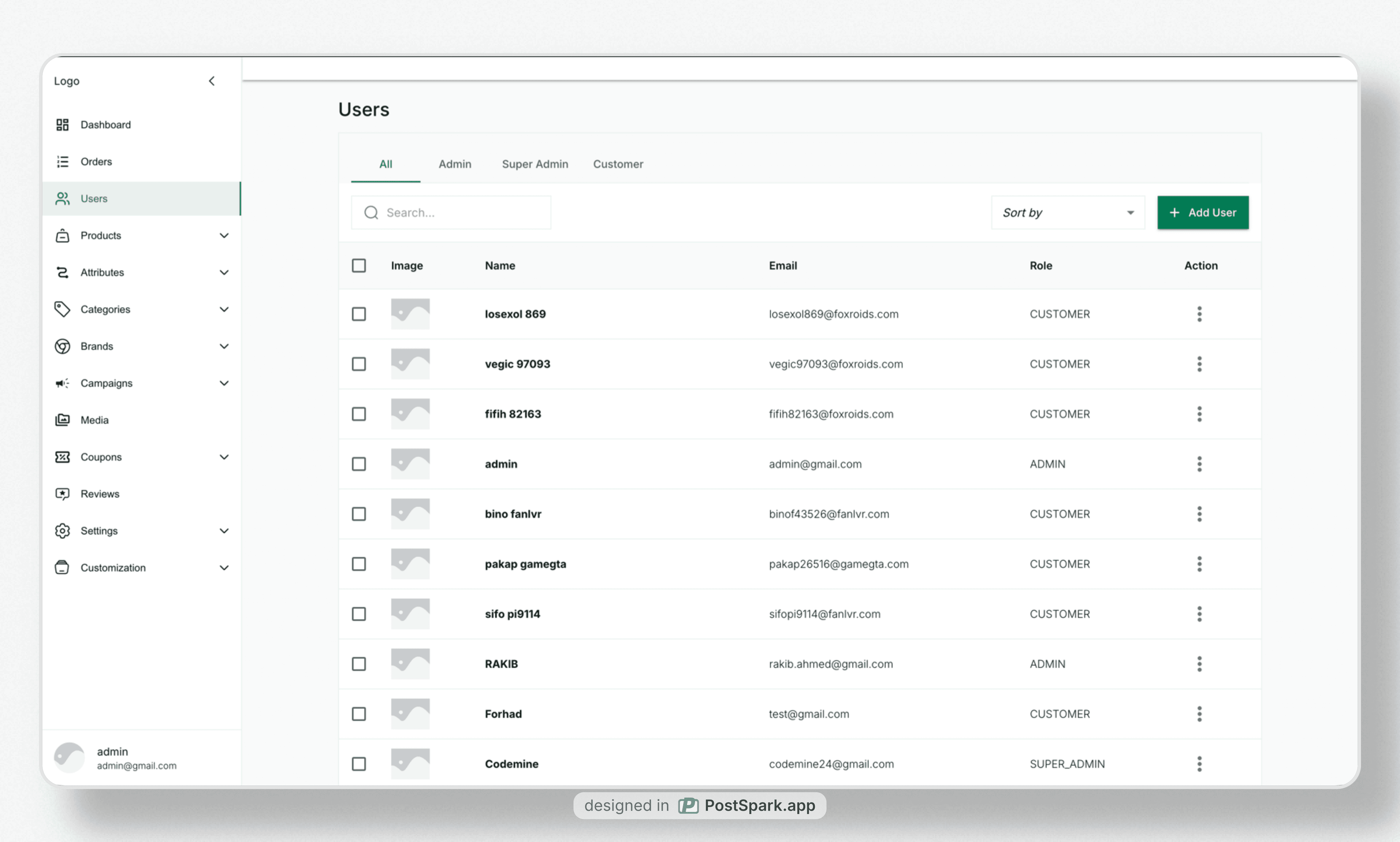Toggle the select-all checkbox in header
This screenshot has height=842, width=1400.
pos(359,265)
